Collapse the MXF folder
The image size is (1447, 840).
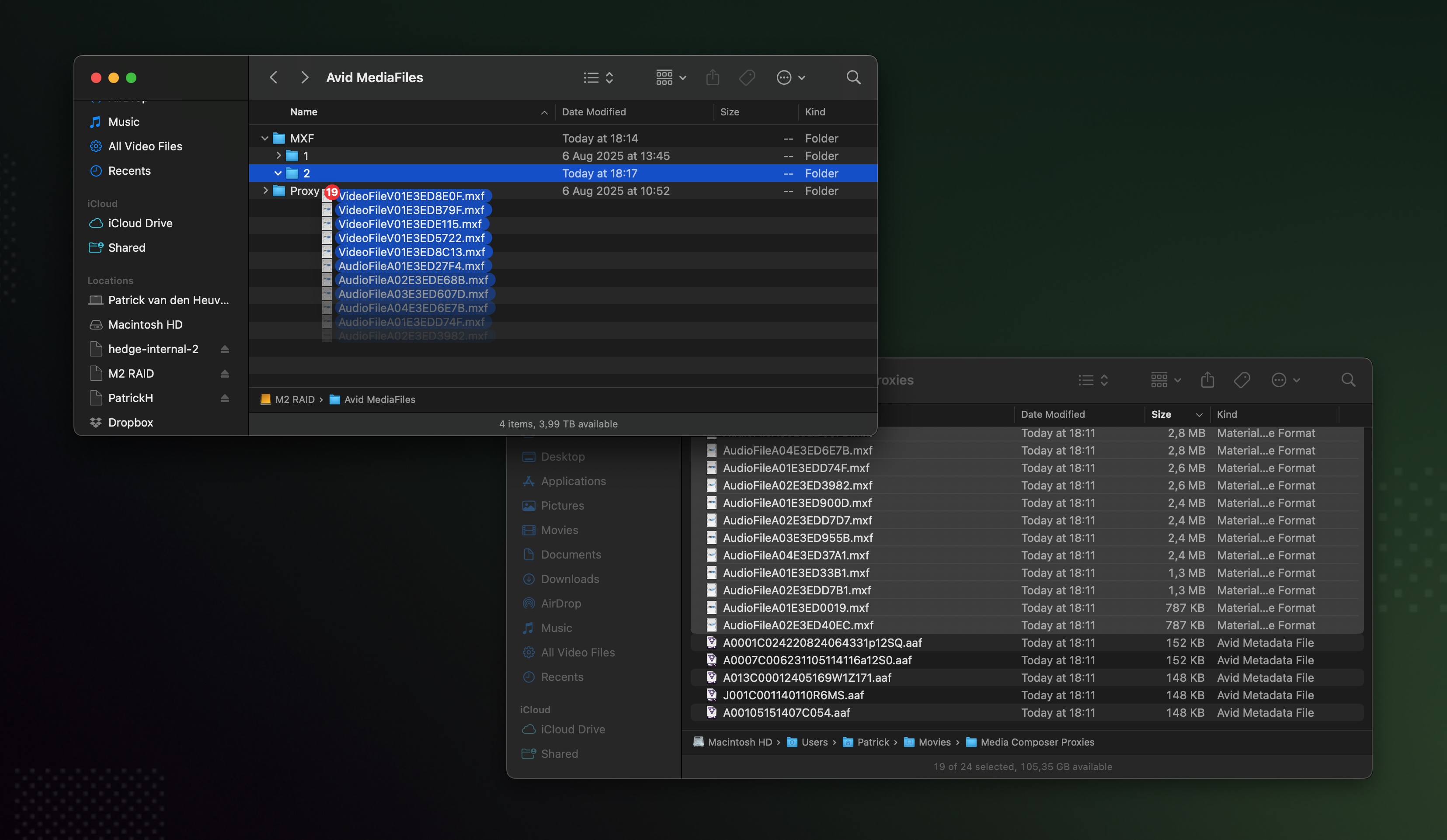click(265, 139)
